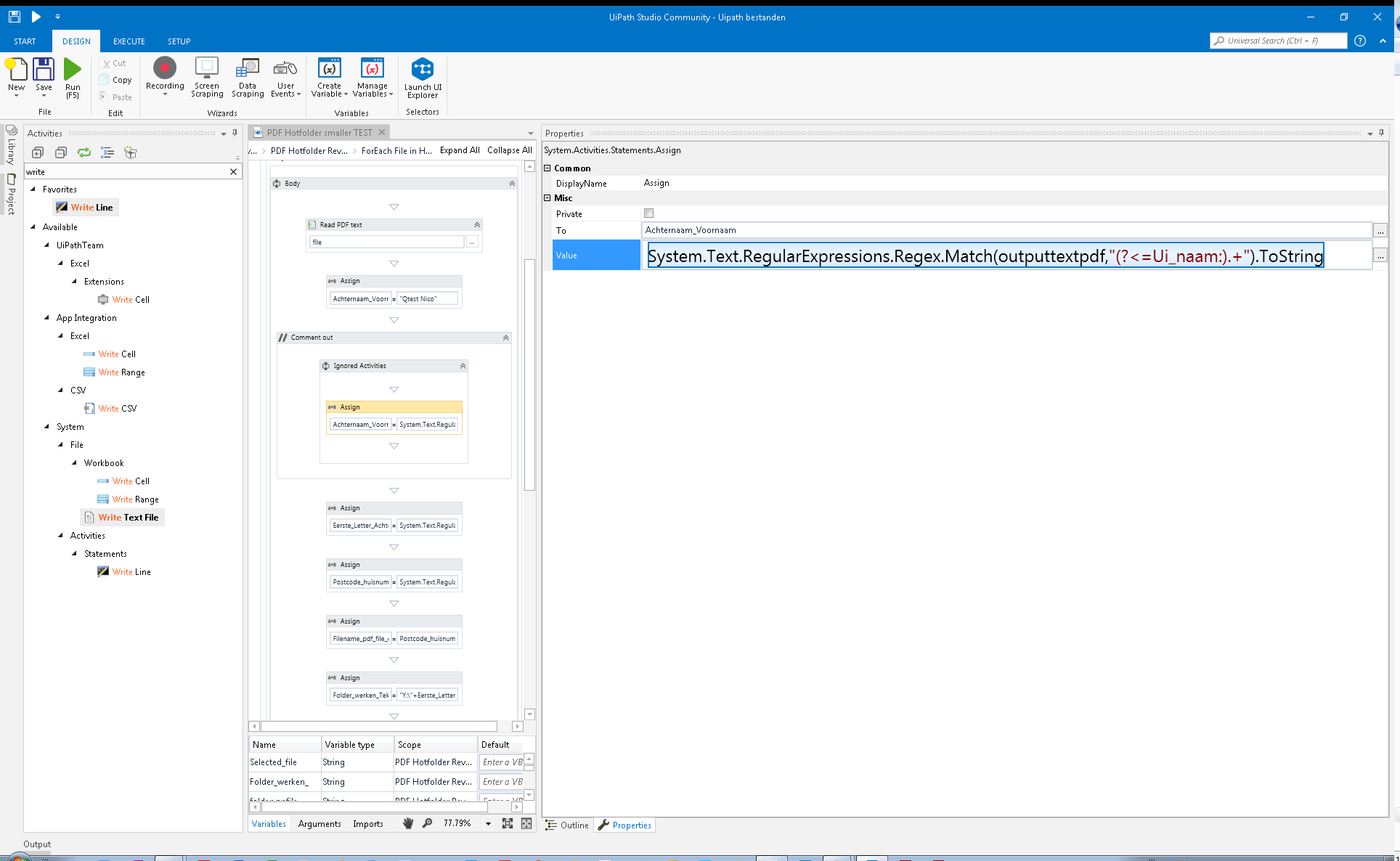Image resolution: width=1400 pixels, height=861 pixels.
Task: Click Expand All in designer
Action: [x=459, y=150]
